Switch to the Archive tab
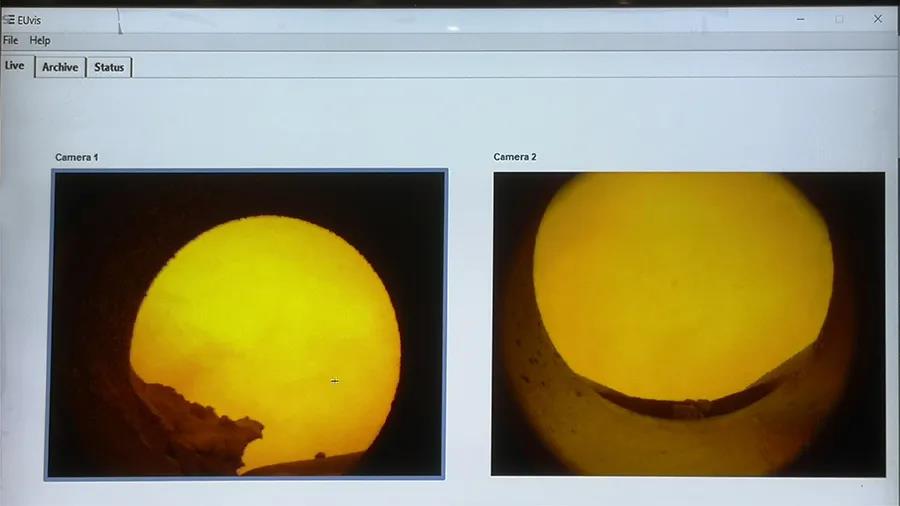 point(60,67)
